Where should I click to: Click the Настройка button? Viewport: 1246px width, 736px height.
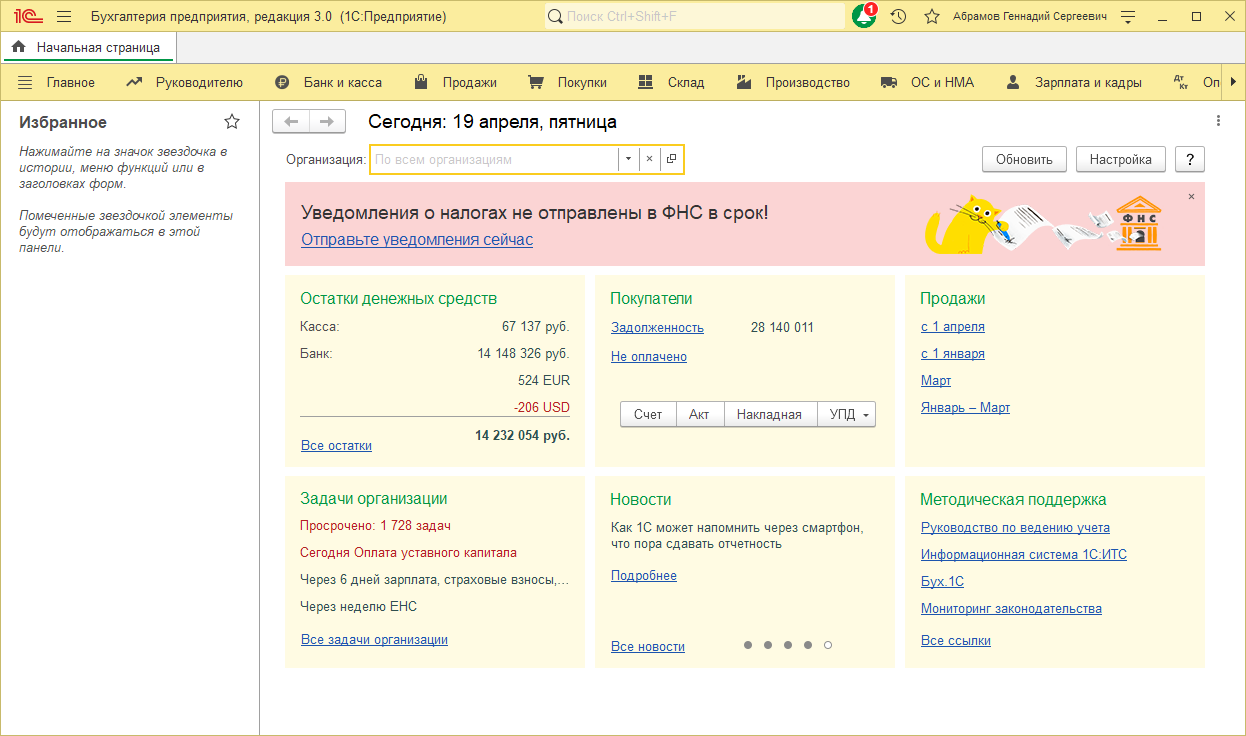(1120, 159)
